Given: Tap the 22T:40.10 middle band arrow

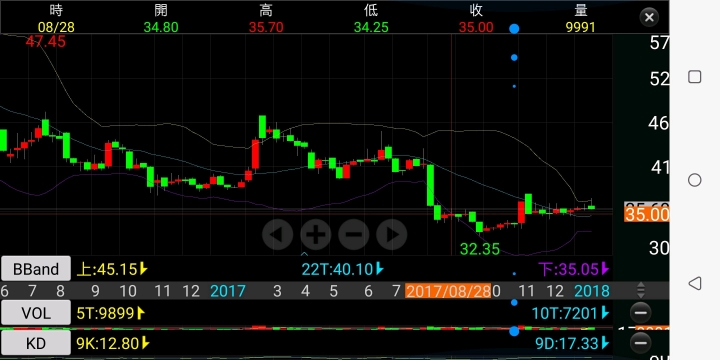Looking at the screenshot, I should click(380, 269).
